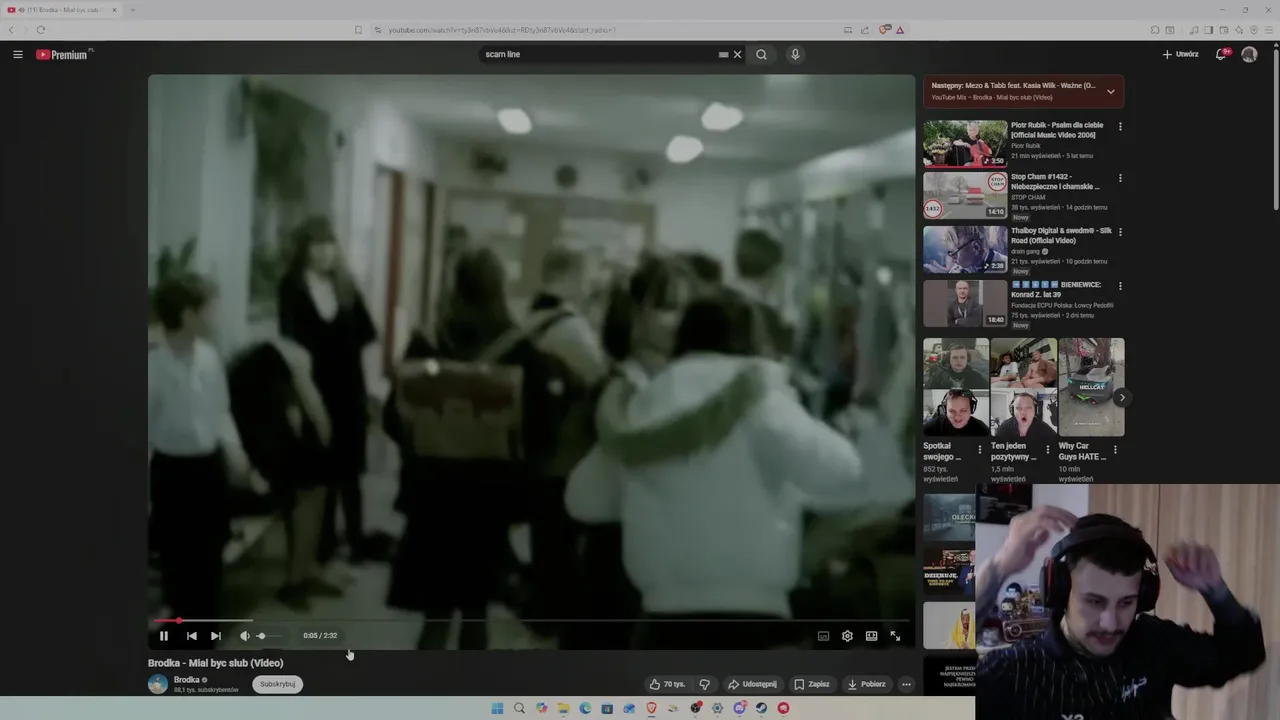Open the Brodka channel avatar
1280x720 pixels.
(x=158, y=684)
